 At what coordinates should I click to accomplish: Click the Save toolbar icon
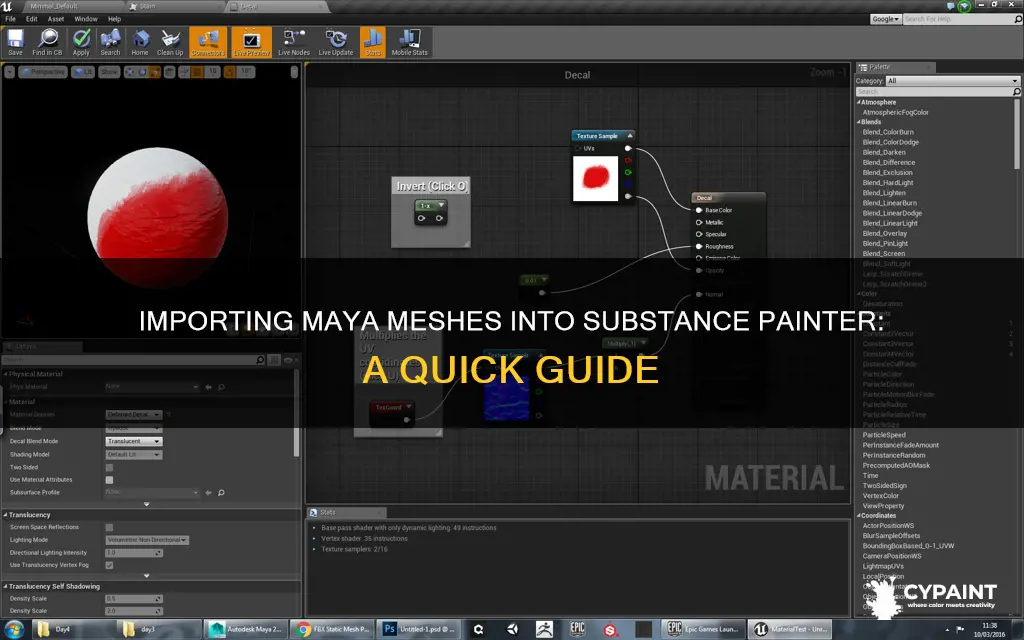tap(15, 42)
